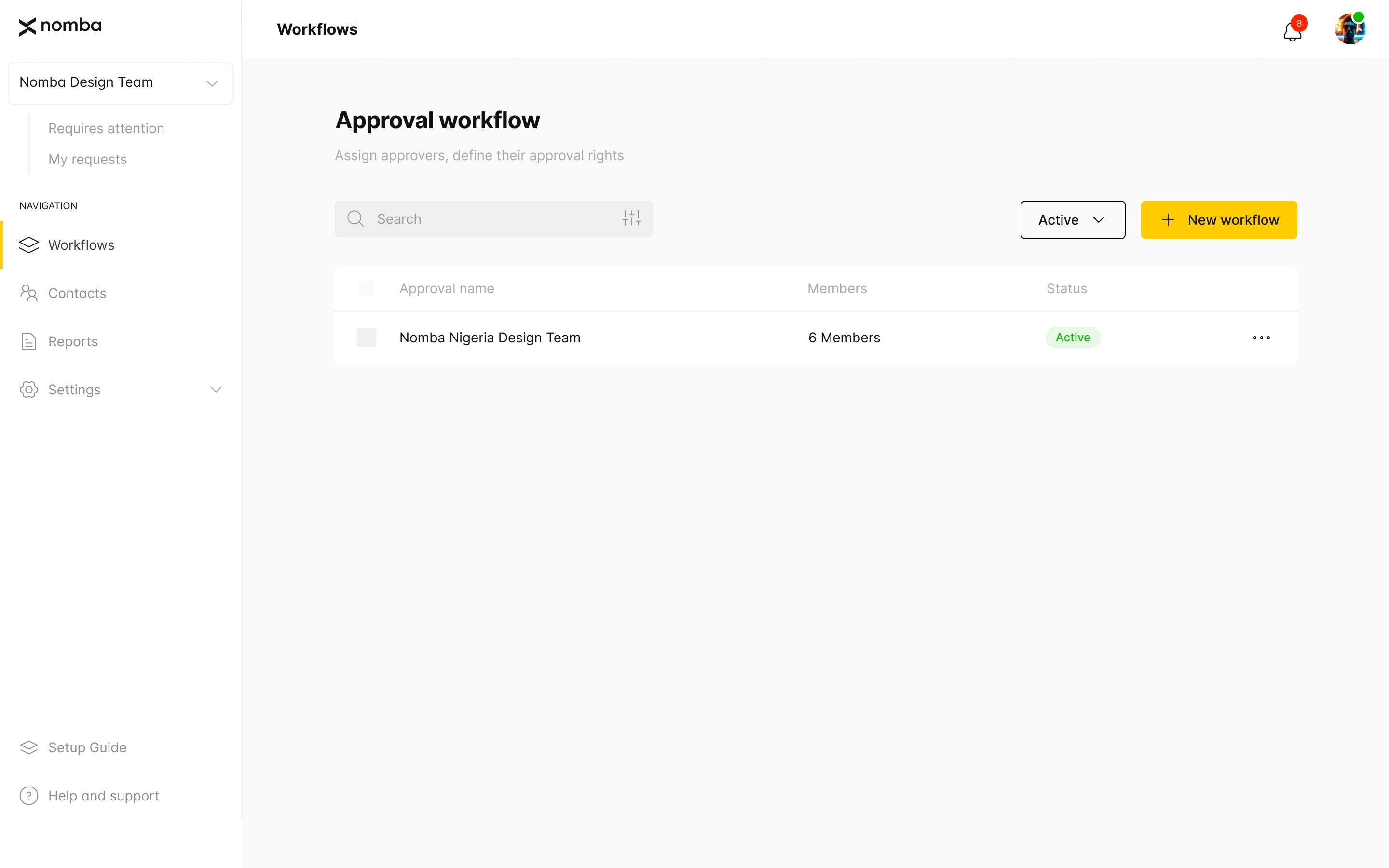Click the Settings gear icon
Viewport: 1389px width, 868px height.
(29, 389)
